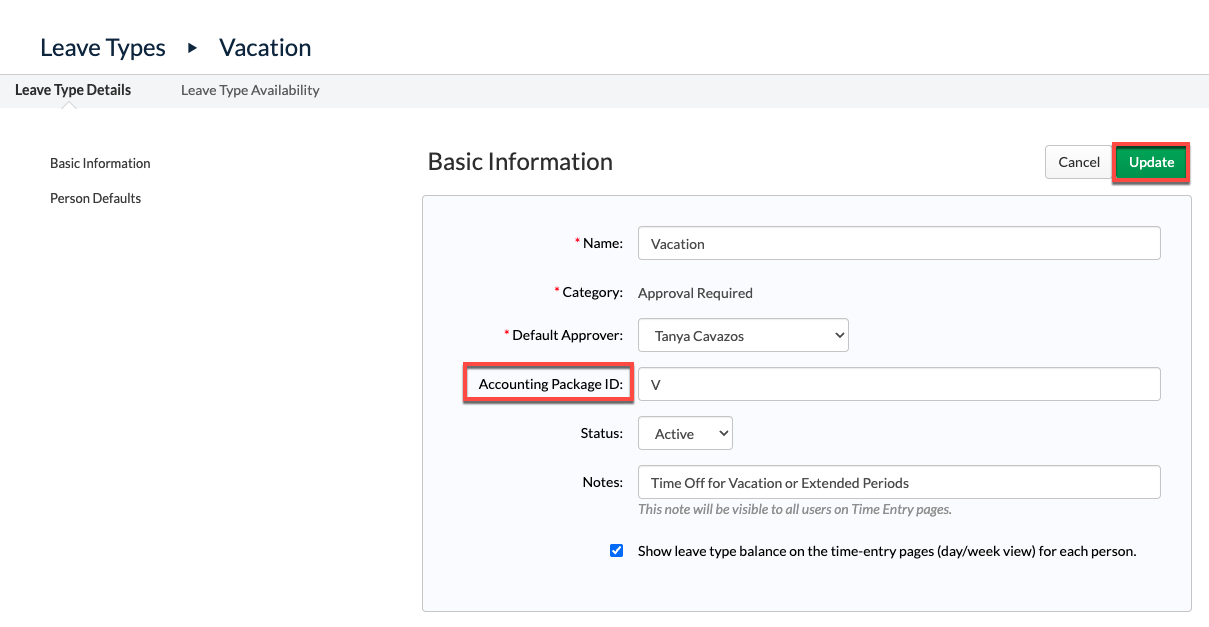Click the Cancel button
This screenshot has height=627, width=1209.
click(x=1079, y=162)
